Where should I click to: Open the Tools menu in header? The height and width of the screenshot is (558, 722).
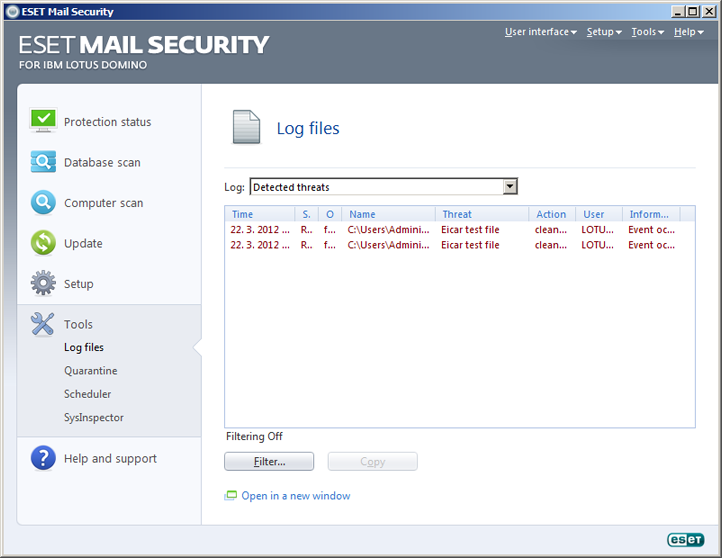(x=648, y=32)
